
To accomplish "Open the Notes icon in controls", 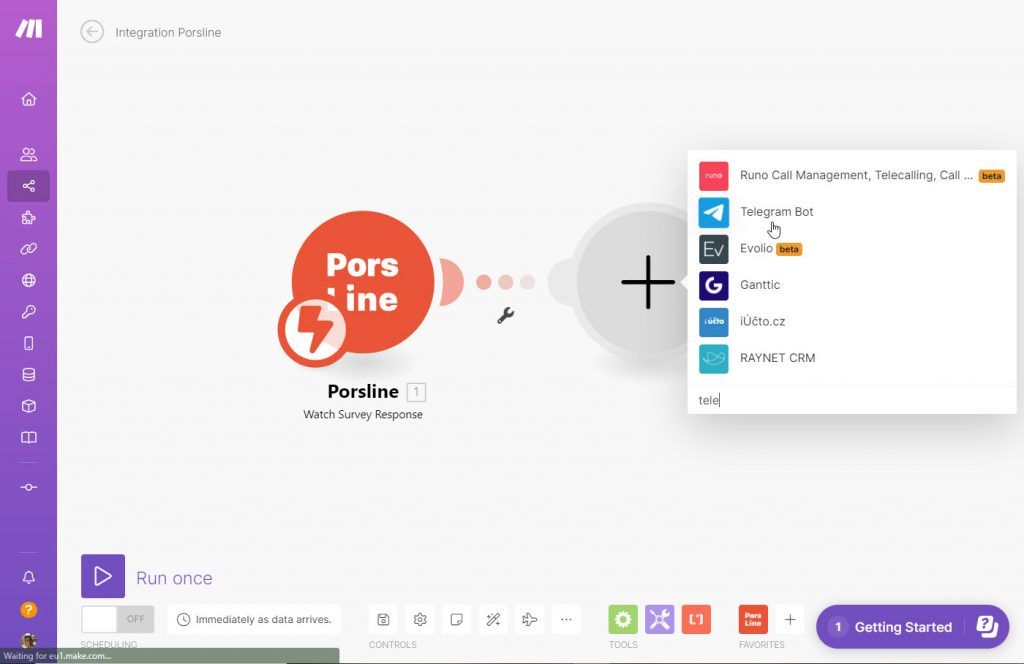I will [x=456, y=619].
